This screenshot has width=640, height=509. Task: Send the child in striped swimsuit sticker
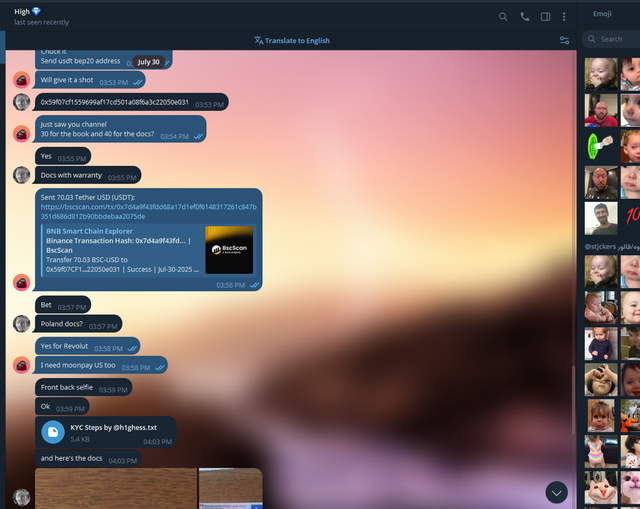601,451
